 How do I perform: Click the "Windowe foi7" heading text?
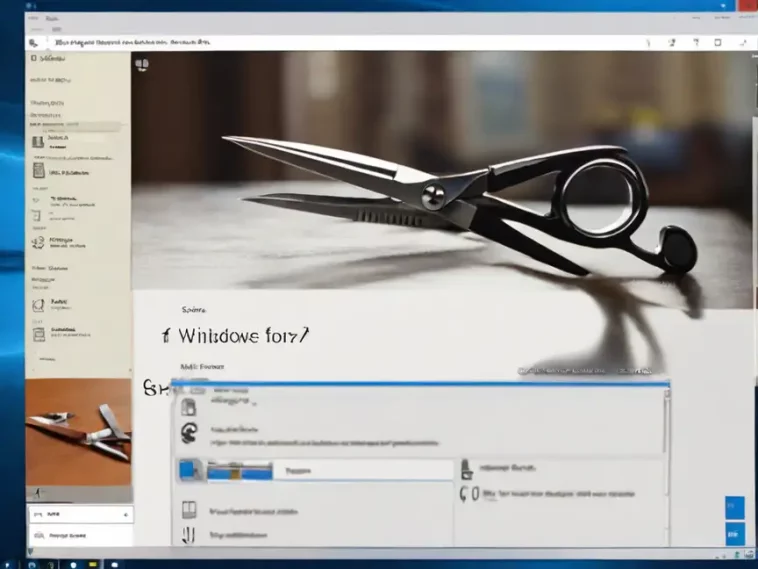coord(243,336)
